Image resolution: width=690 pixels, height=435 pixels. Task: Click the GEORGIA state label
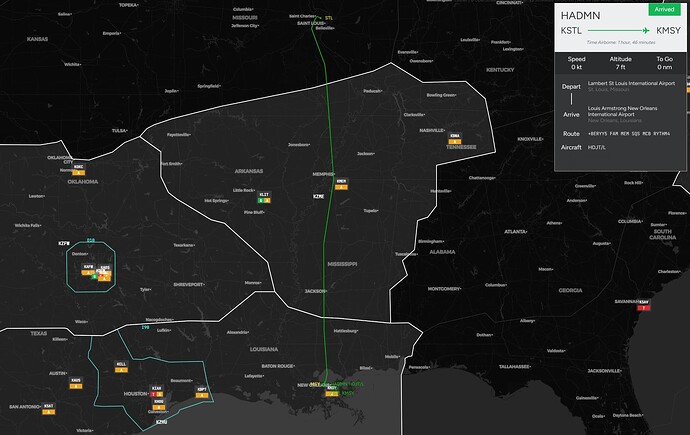coord(570,290)
